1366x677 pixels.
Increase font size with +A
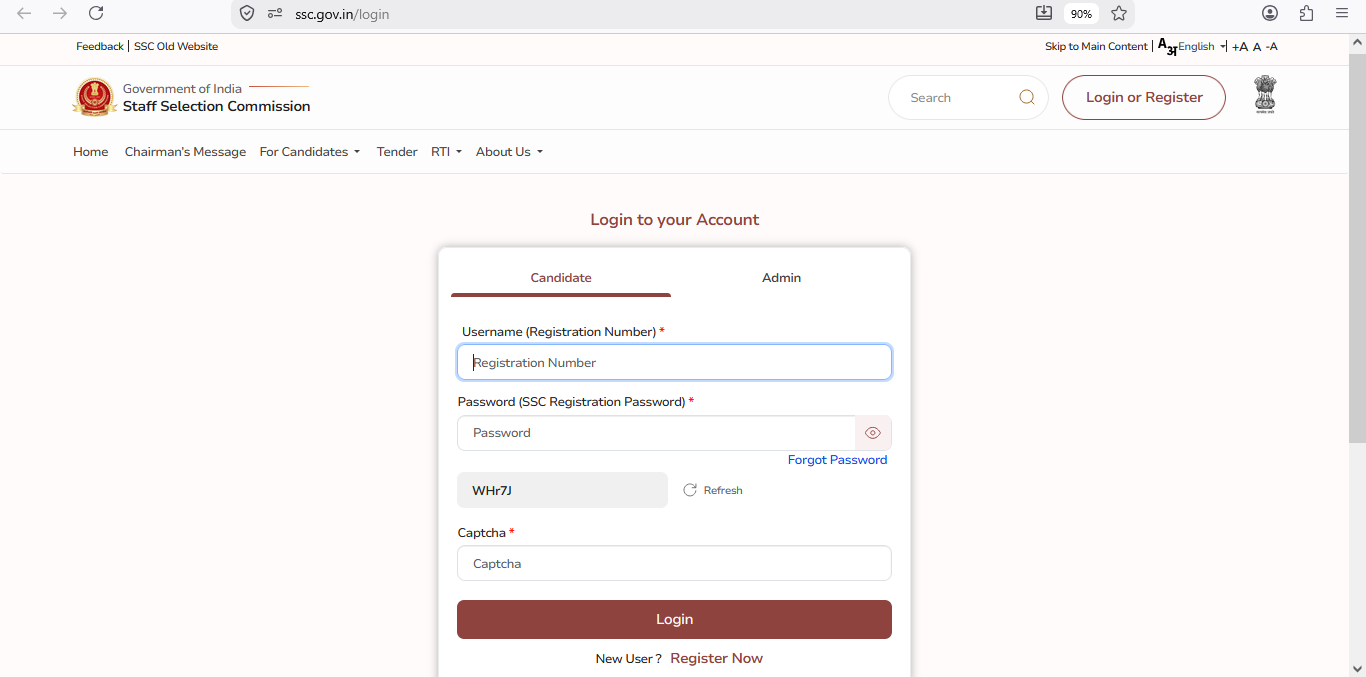pos(1240,47)
